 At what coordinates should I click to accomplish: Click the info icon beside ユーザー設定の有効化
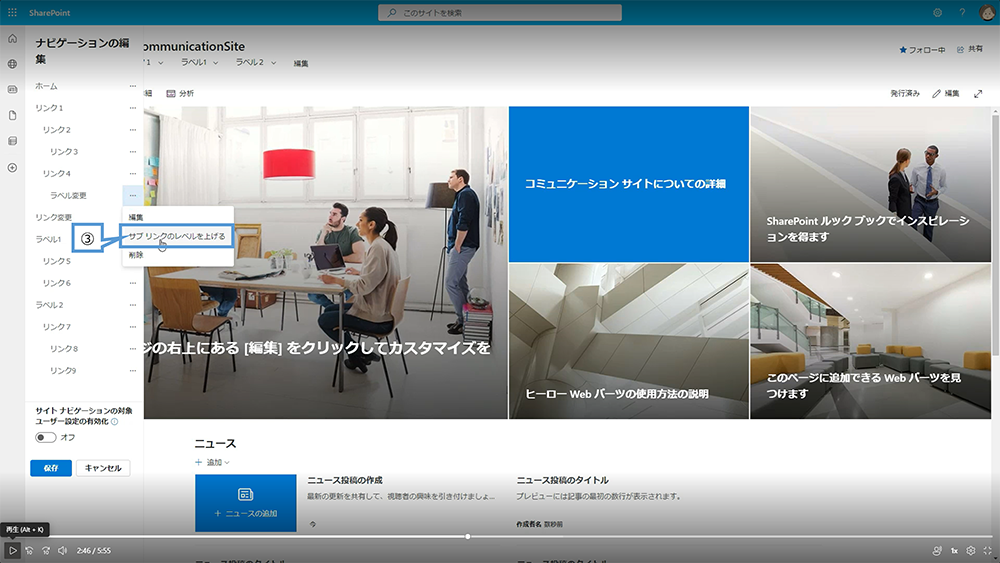(x=115, y=421)
